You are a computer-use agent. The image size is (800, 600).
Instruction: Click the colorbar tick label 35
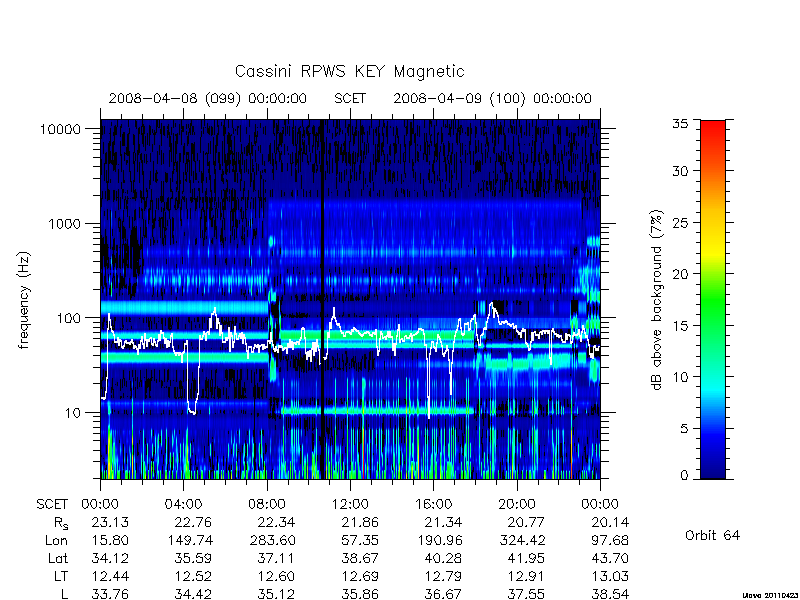click(x=680, y=124)
